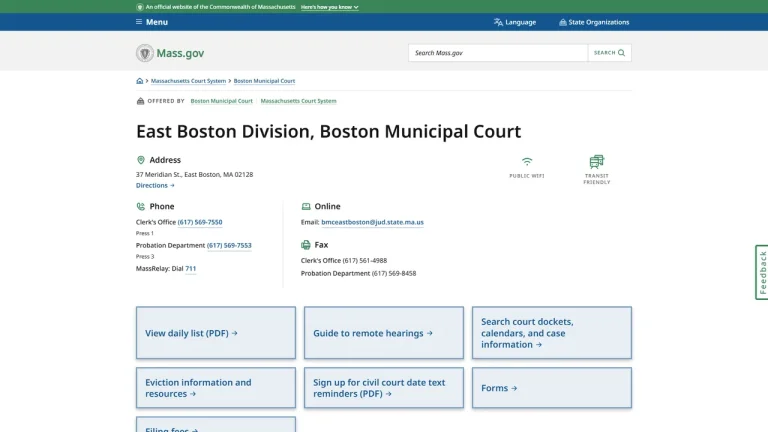The image size is (768, 432).
Task: Click the offered-by building icon
Action: point(140,101)
